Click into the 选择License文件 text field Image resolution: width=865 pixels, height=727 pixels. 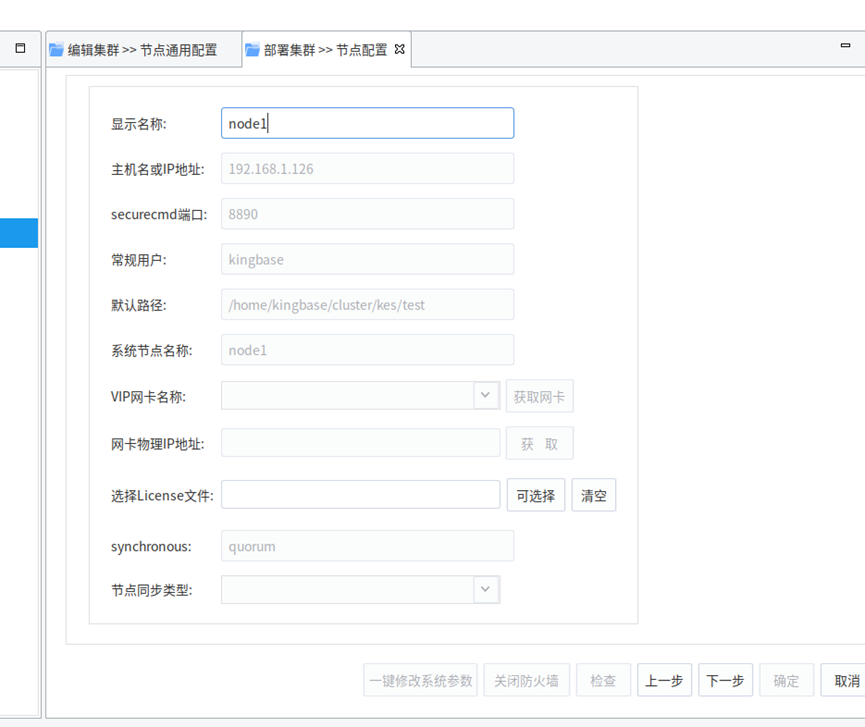click(360, 495)
